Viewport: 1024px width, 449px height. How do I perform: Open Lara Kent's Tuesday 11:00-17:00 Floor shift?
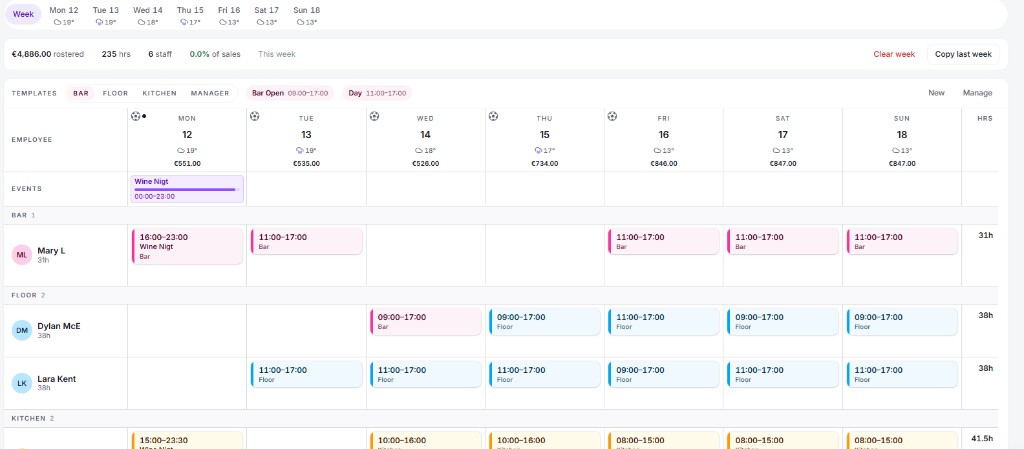306,374
